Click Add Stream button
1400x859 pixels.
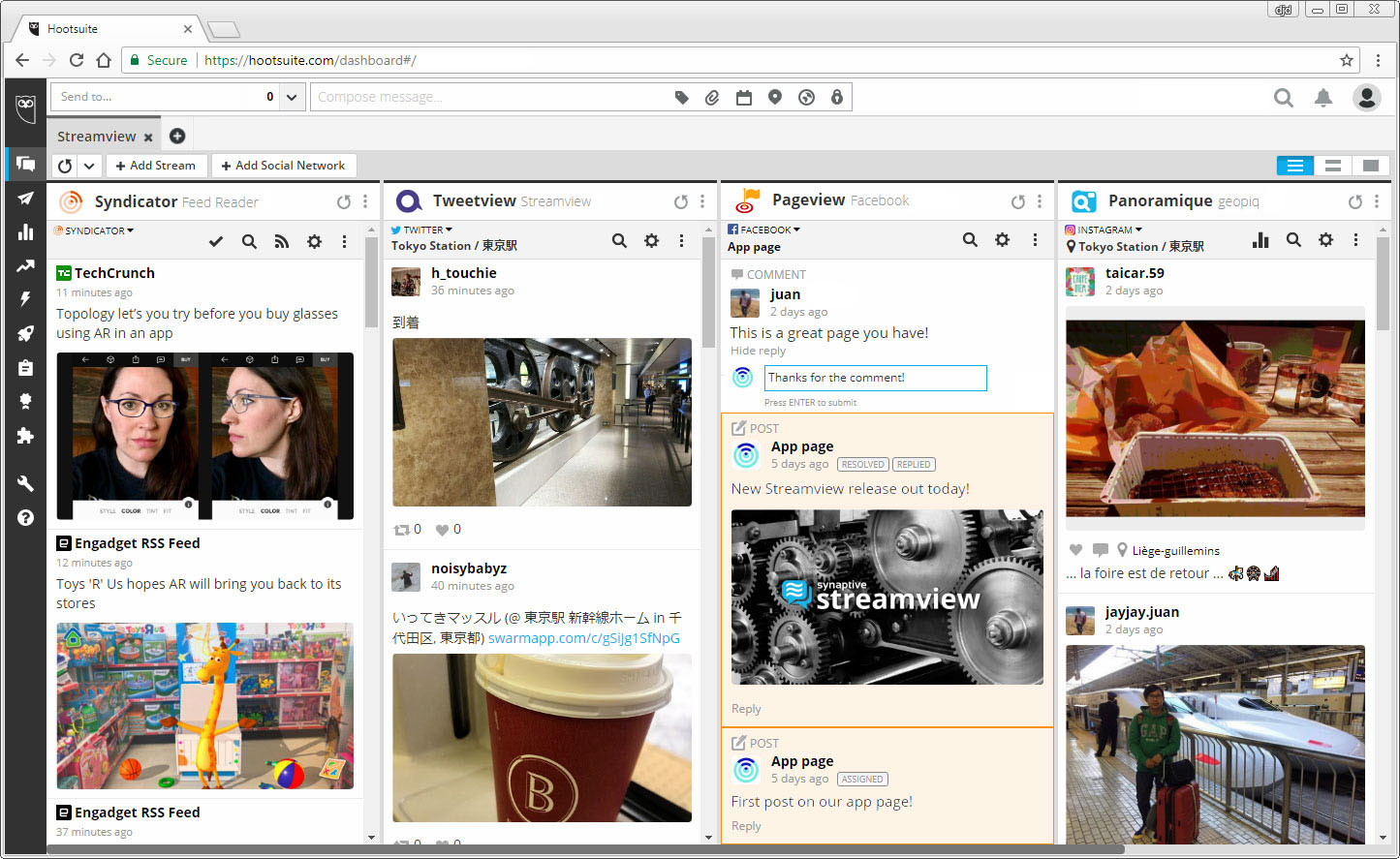pos(156,166)
